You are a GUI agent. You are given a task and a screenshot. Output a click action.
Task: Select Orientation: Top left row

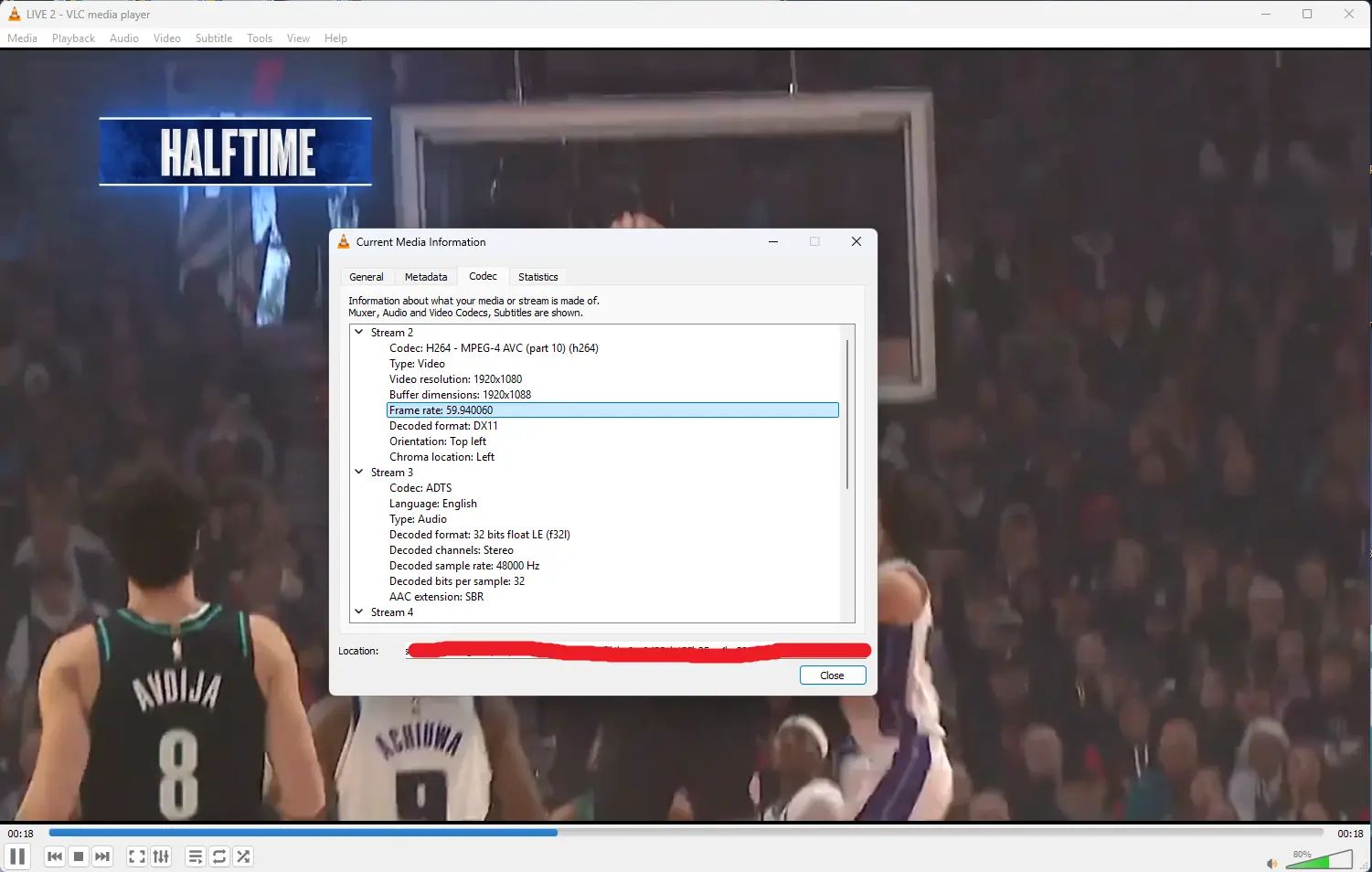point(612,441)
